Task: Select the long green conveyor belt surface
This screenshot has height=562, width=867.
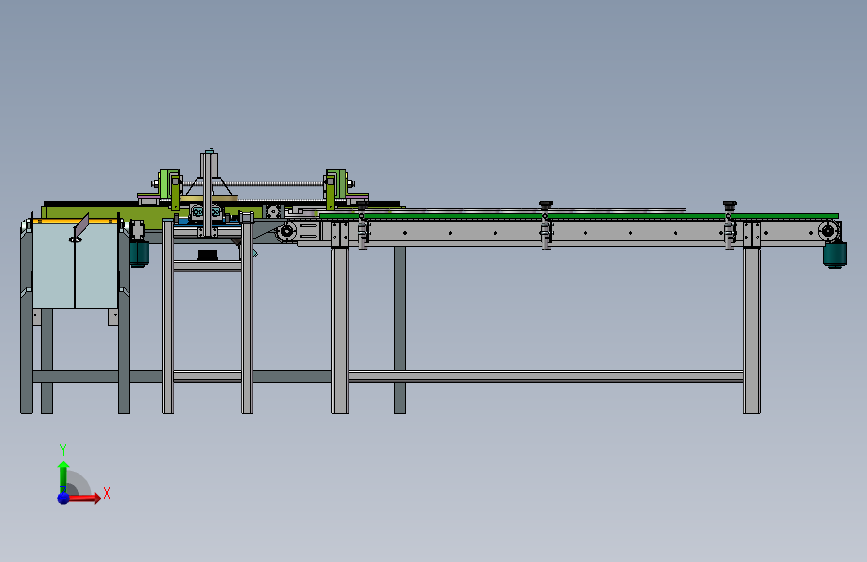Action: coord(578,216)
